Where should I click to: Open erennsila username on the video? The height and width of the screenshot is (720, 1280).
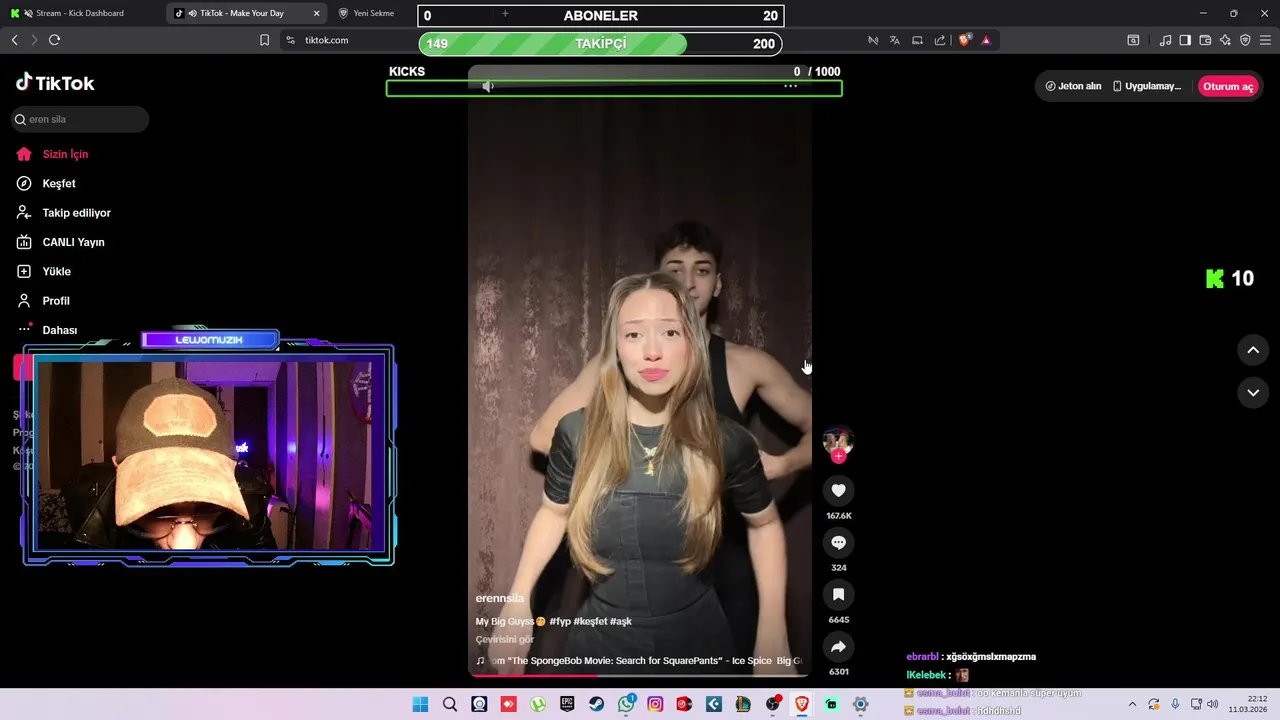pyautogui.click(x=499, y=598)
